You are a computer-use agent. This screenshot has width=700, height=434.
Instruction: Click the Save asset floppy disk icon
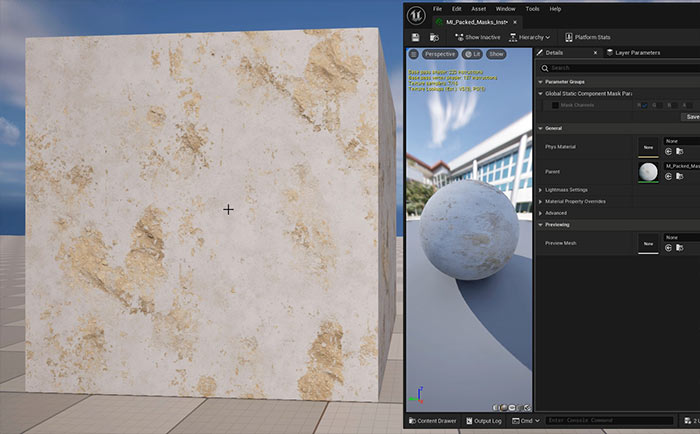point(416,37)
